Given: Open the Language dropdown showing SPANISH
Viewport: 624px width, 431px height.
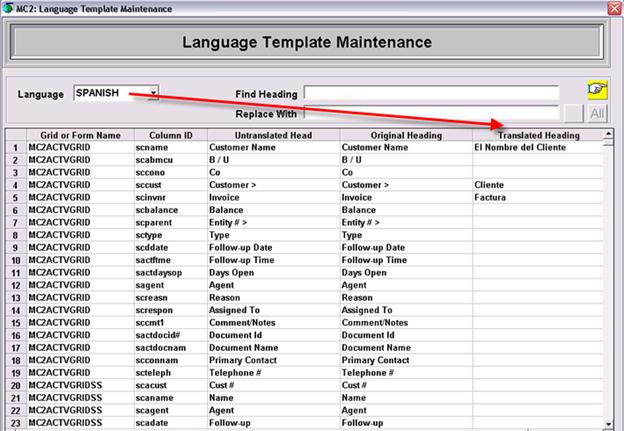Looking at the screenshot, I should point(153,93).
